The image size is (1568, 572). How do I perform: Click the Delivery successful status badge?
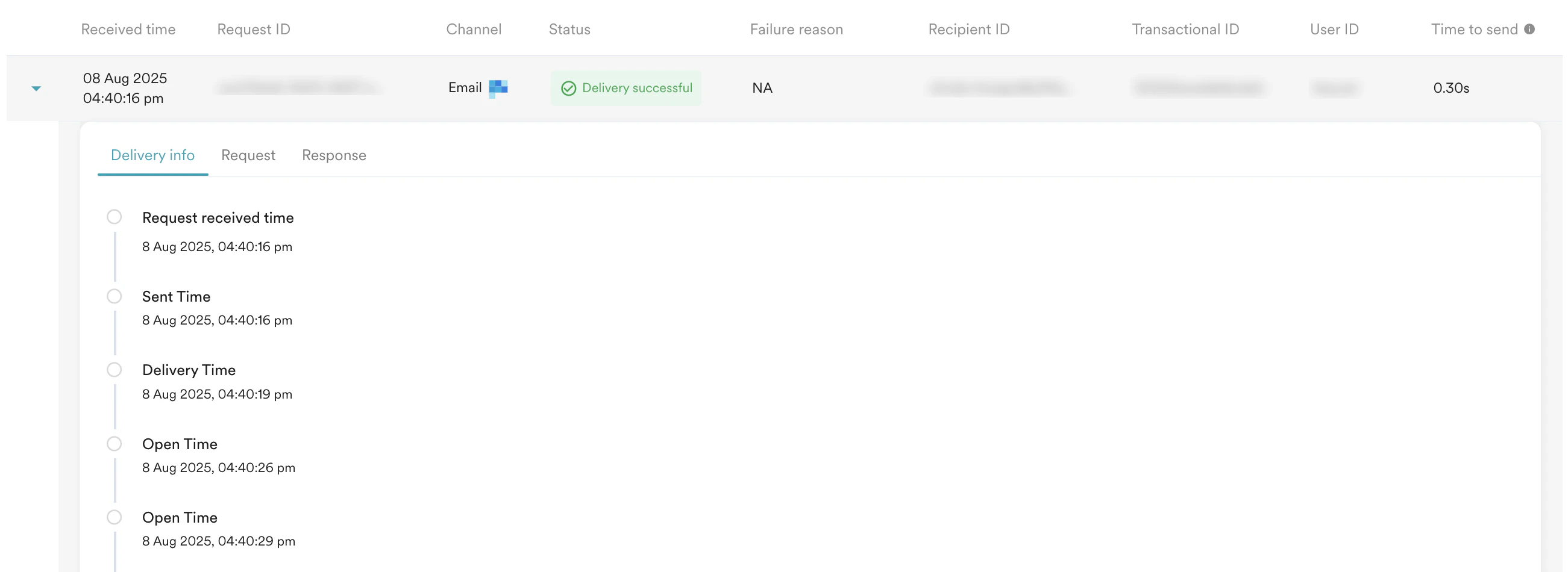click(626, 87)
